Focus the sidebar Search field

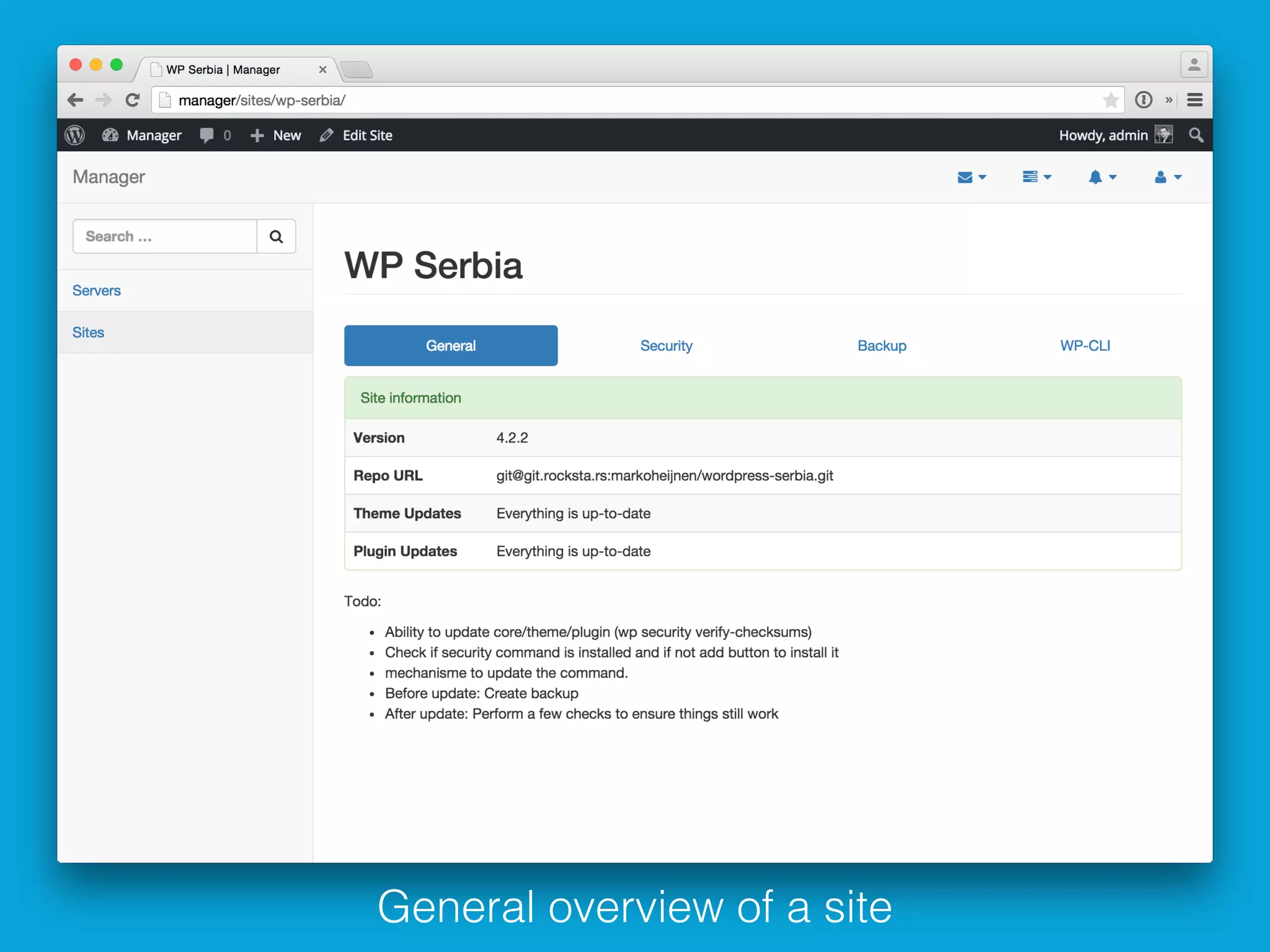(x=165, y=236)
